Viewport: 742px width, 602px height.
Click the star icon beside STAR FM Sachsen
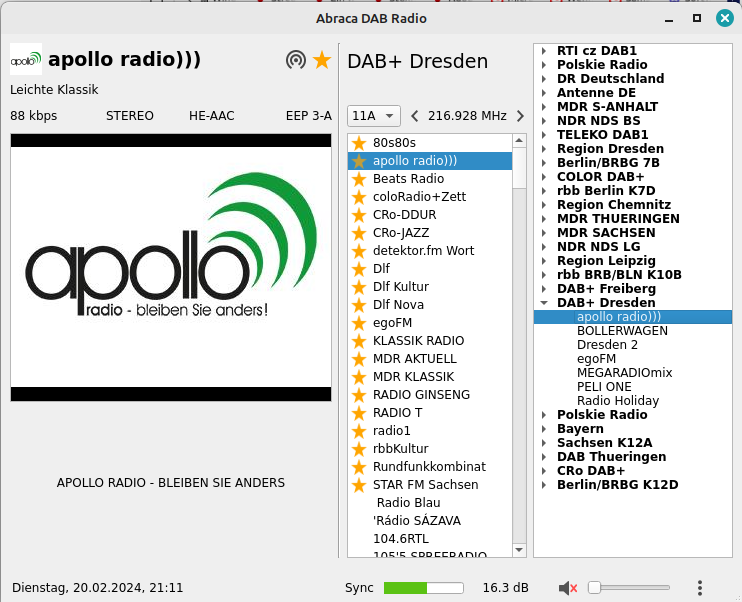pyautogui.click(x=359, y=485)
